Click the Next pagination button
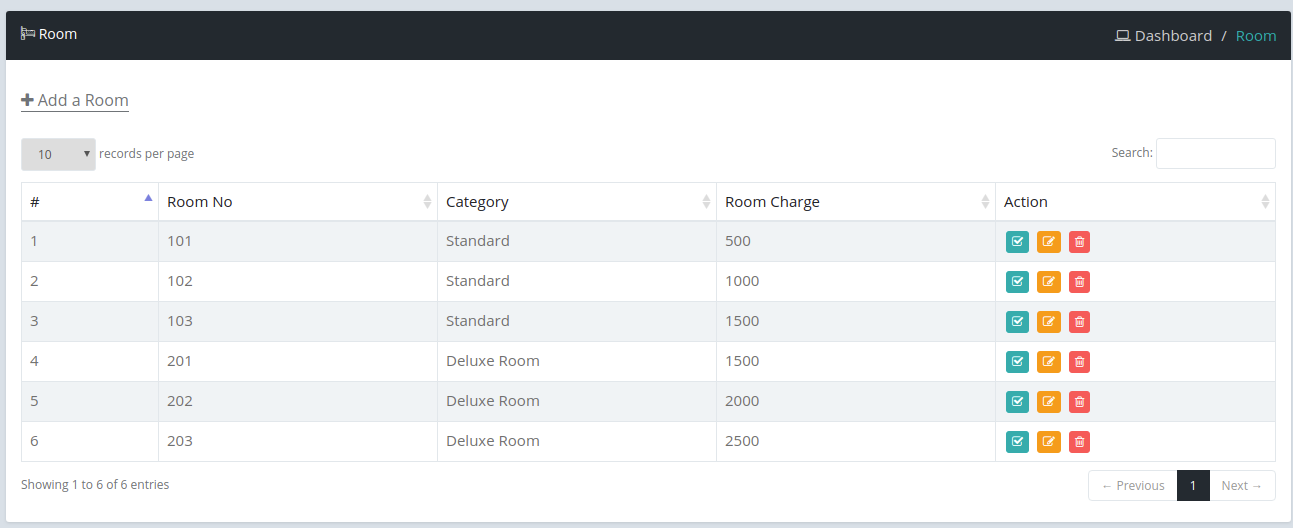The image size is (1293, 528). click(x=1242, y=486)
